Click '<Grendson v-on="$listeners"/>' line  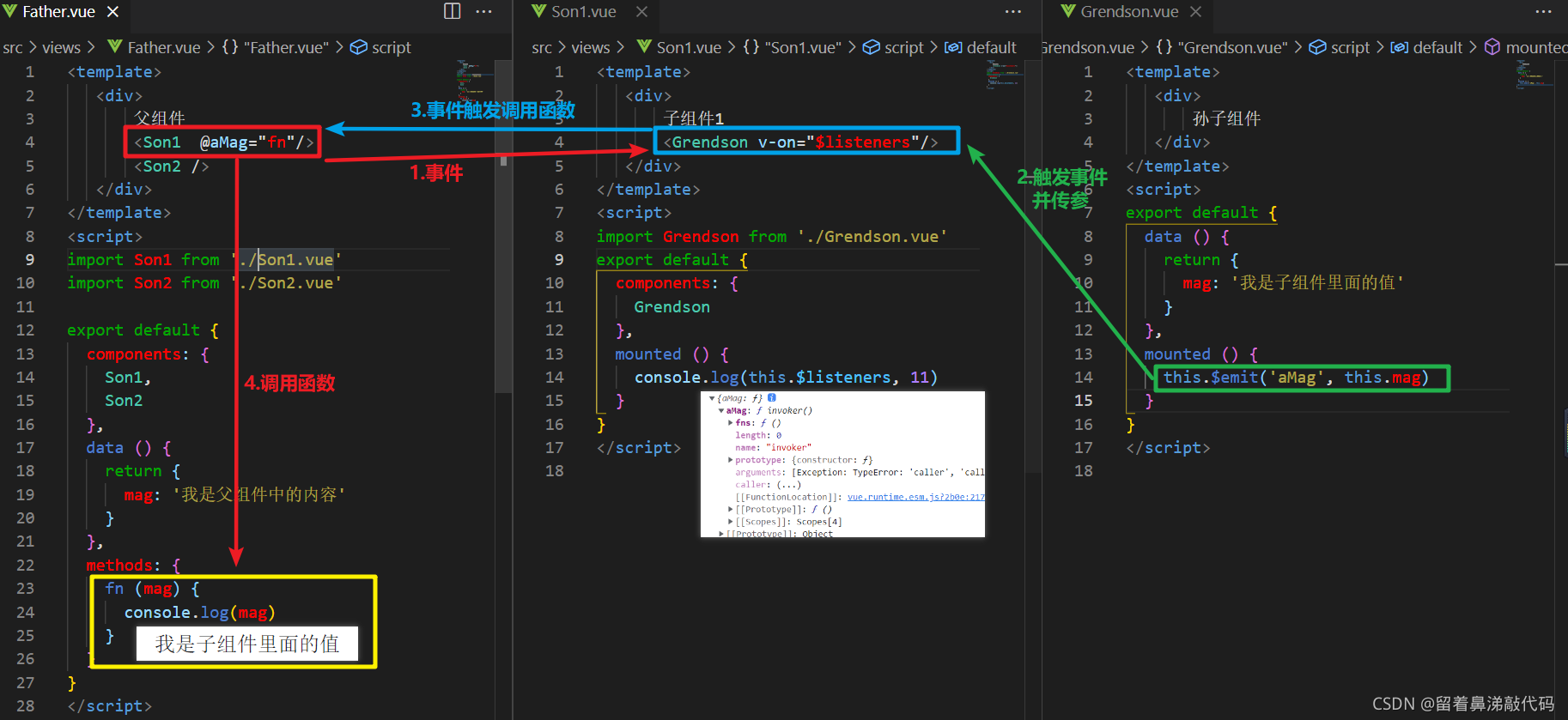pyautogui.click(x=800, y=142)
